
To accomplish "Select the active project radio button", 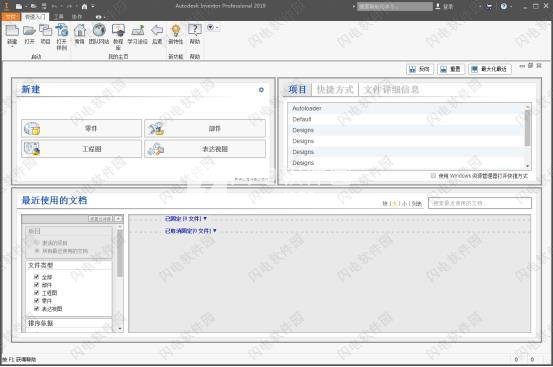I will [37, 243].
